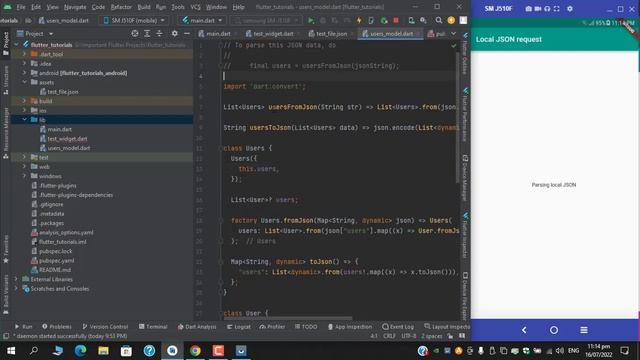Switch to test_file.json editor tab

(328, 33)
